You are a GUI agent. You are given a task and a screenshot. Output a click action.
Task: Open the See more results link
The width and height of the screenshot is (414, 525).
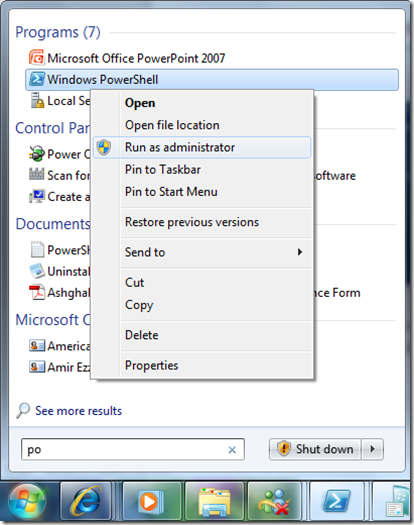point(79,411)
